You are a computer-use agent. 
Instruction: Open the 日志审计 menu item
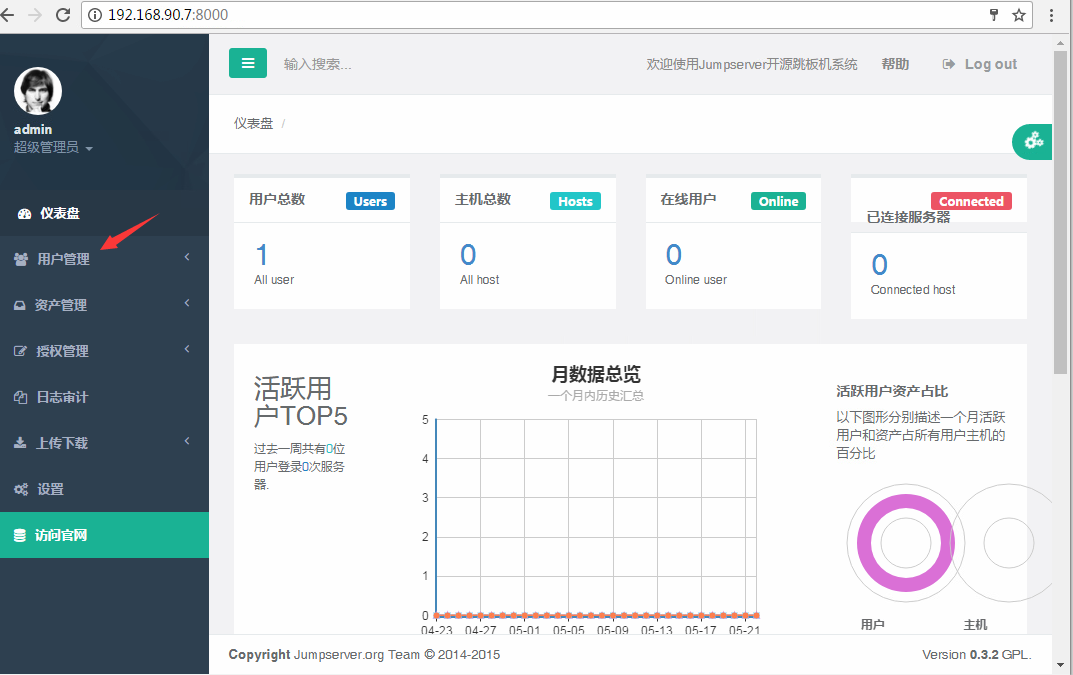[x=62, y=397]
